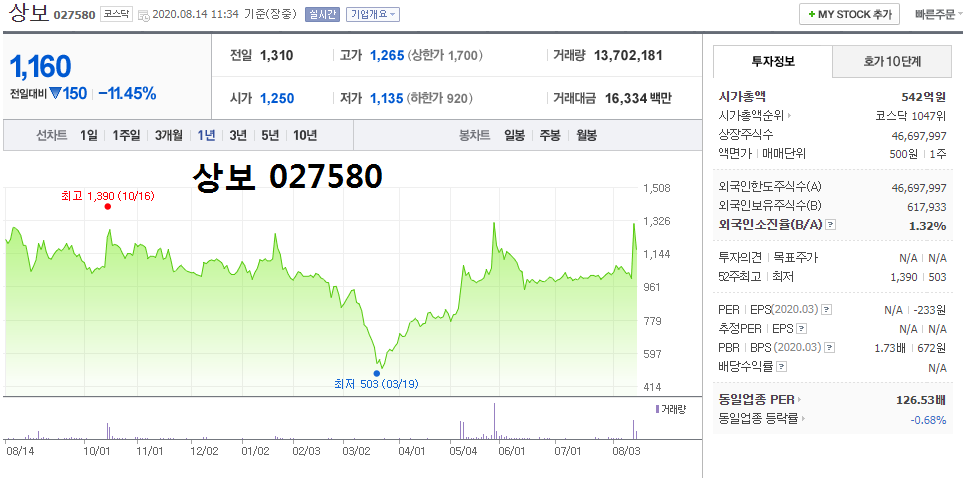
Task: Select 5년 line chart period
Action: tap(270, 135)
